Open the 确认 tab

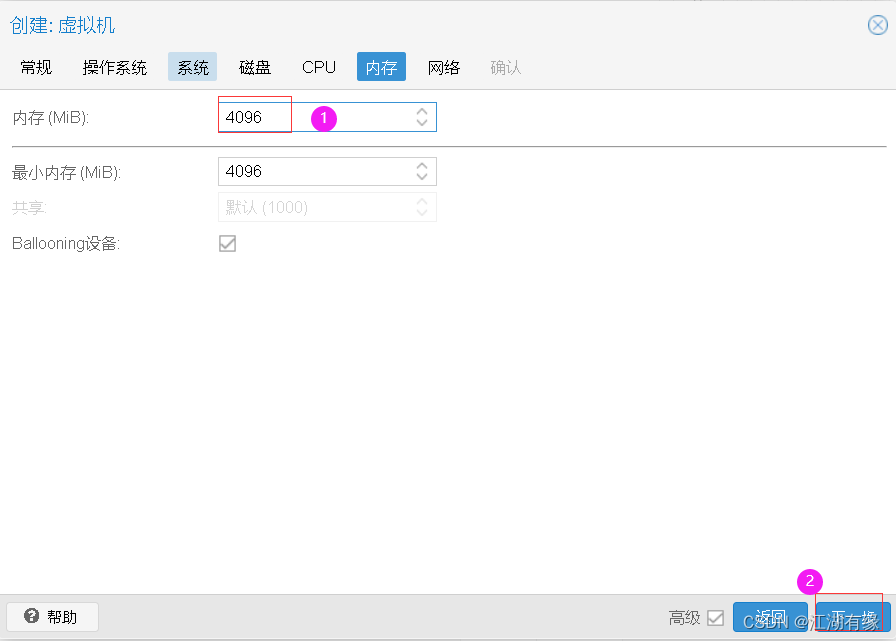pyautogui.click(x=505, y=67)
